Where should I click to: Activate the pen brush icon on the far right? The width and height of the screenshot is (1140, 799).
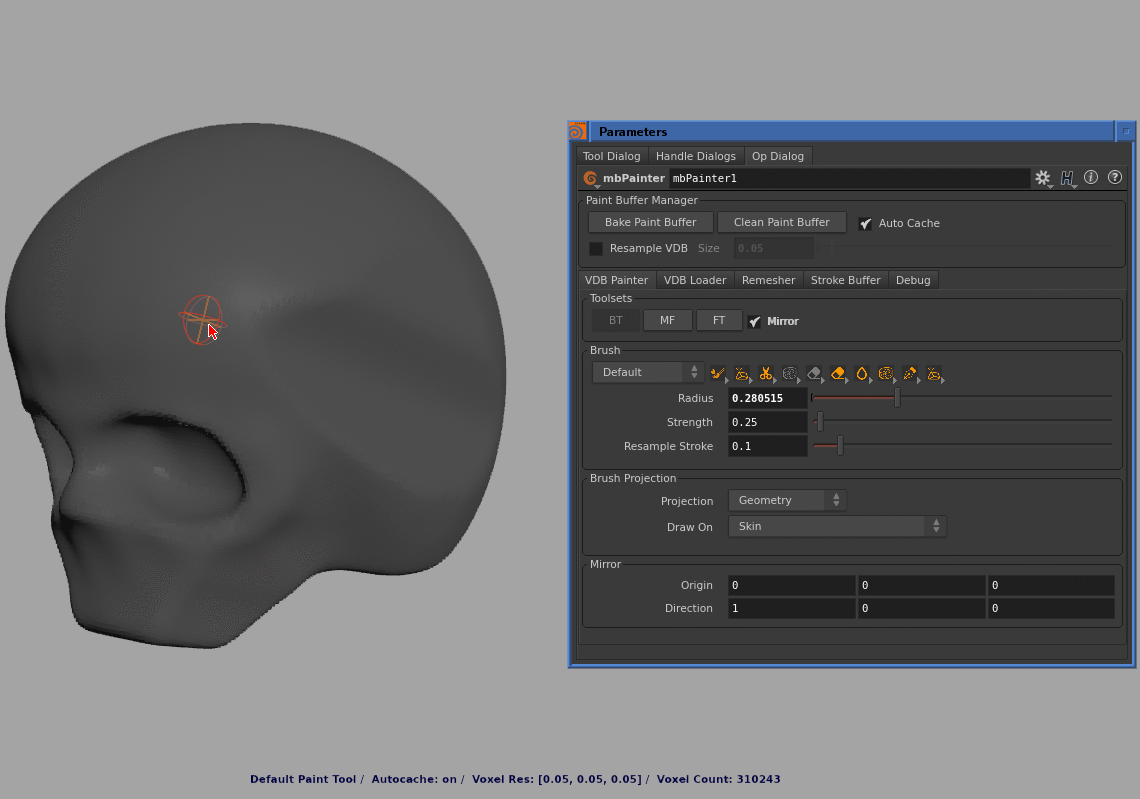(910, 373)
